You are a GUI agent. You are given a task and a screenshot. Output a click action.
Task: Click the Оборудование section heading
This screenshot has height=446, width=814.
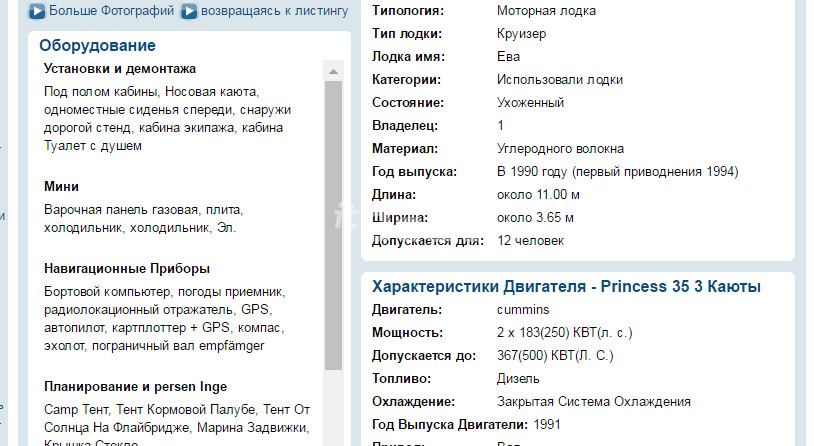point(98,45)
